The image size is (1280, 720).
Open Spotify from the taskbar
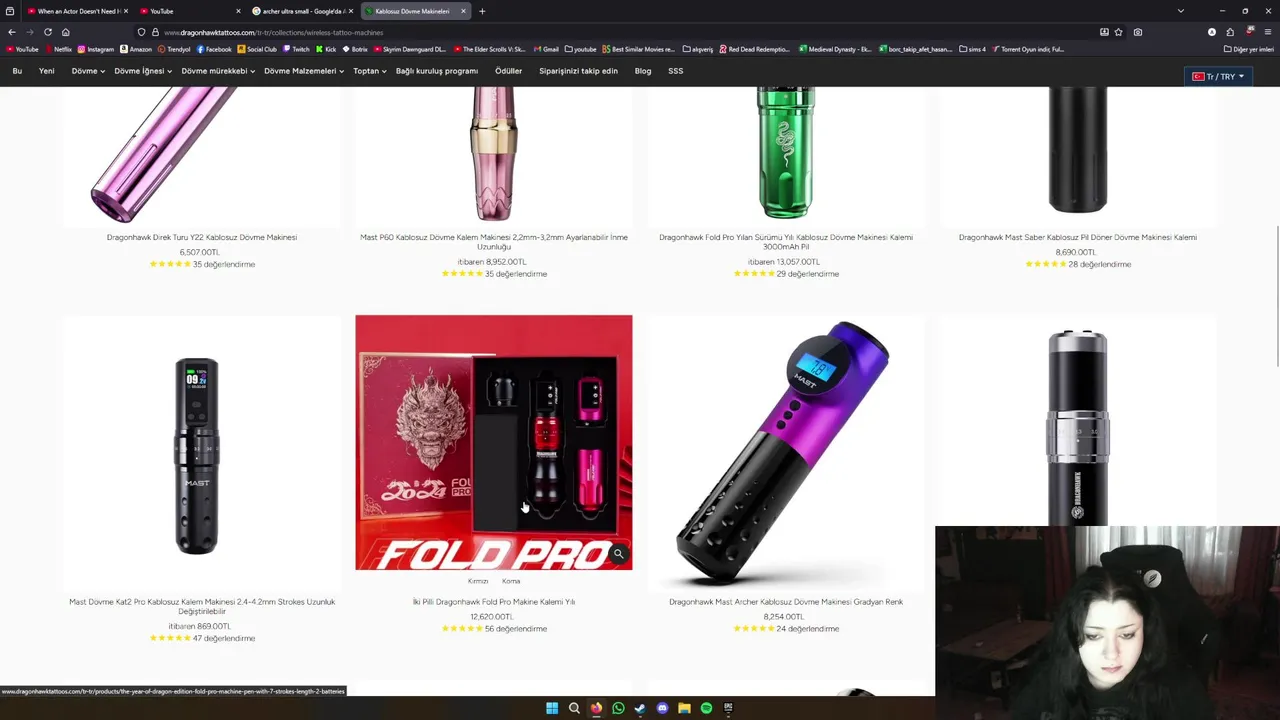click(x=706, y=708)
